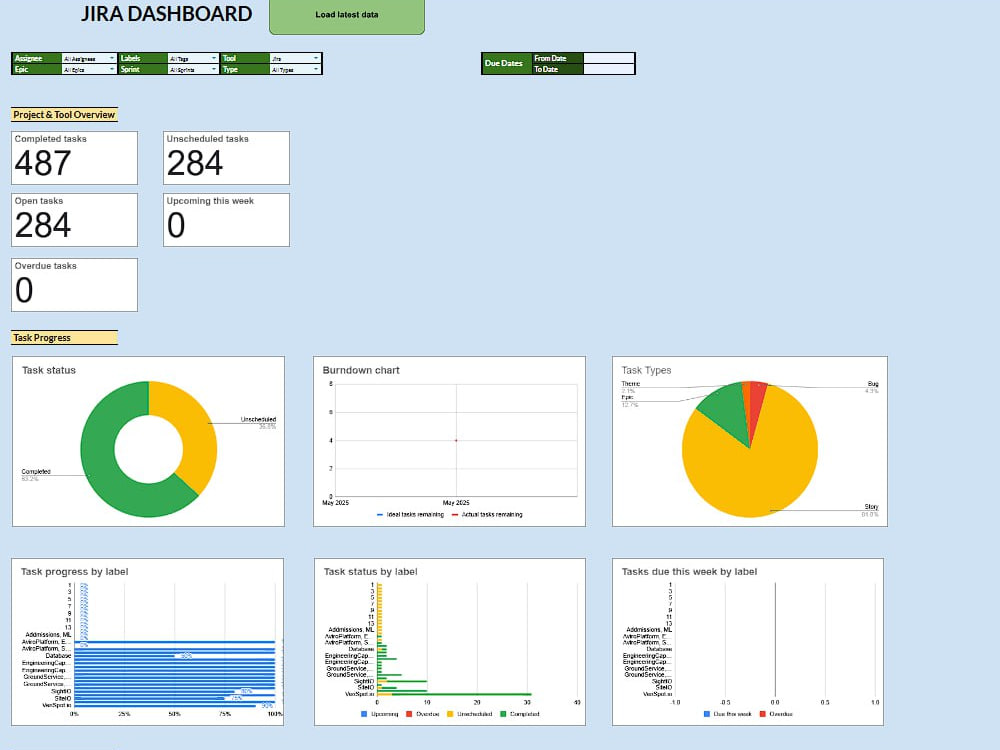The image size is (1000, 750).
Task: Click the Overdue tasks card
Action: [x=75, y=285]
